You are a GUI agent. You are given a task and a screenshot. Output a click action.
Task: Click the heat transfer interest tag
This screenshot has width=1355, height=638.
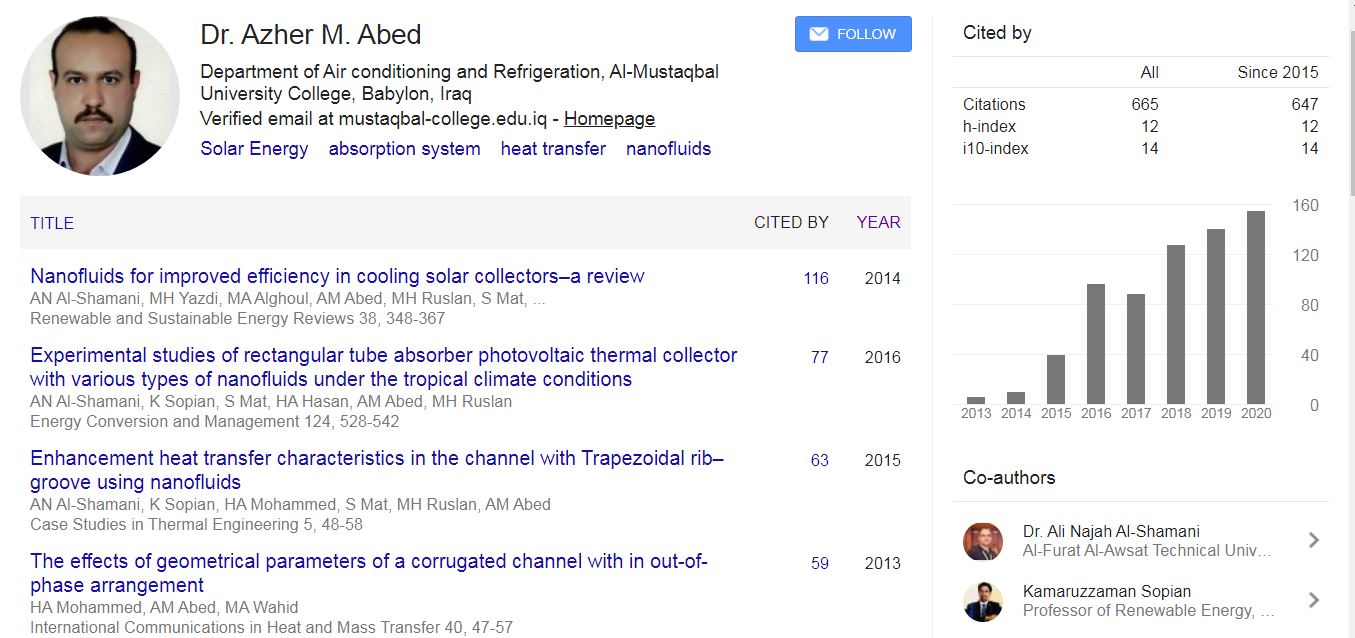tap(553, 149)
